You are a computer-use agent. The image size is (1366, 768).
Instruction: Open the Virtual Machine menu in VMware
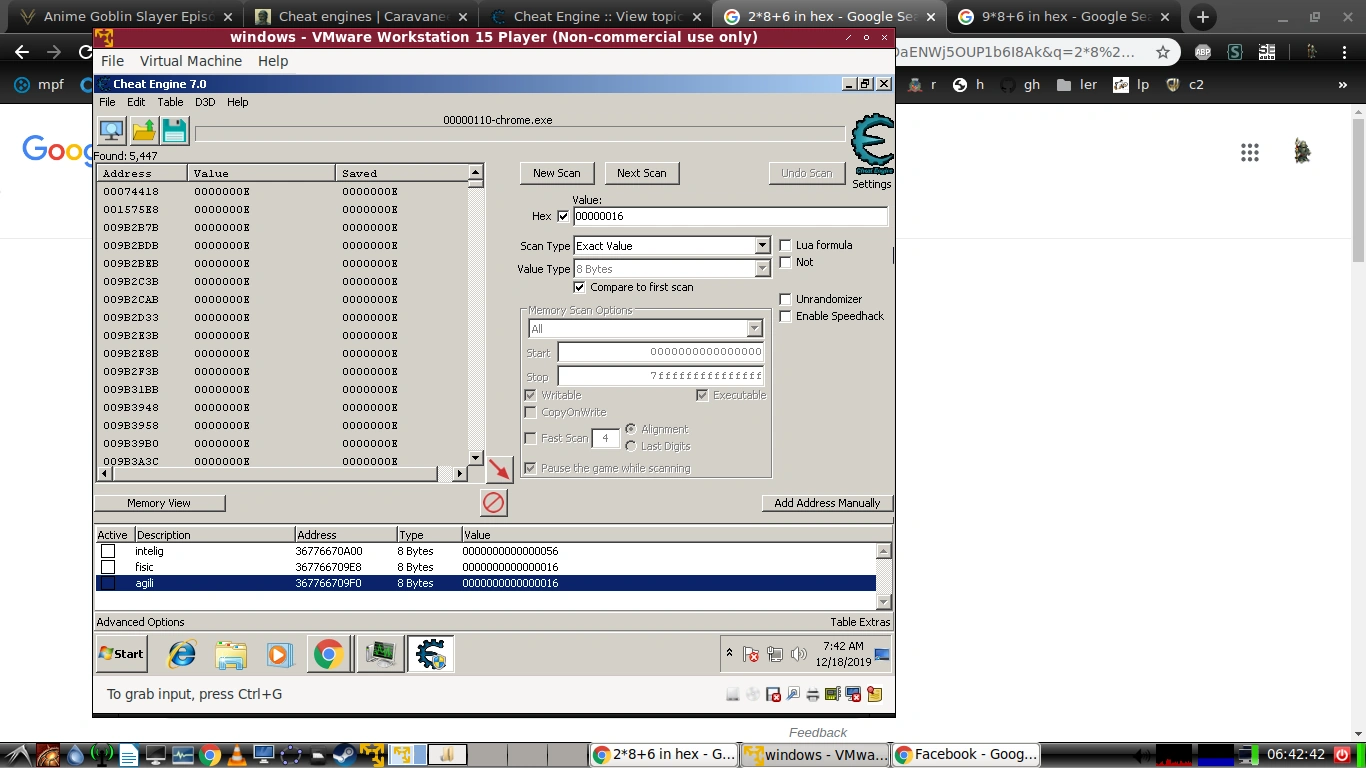(x=190, y=61)
